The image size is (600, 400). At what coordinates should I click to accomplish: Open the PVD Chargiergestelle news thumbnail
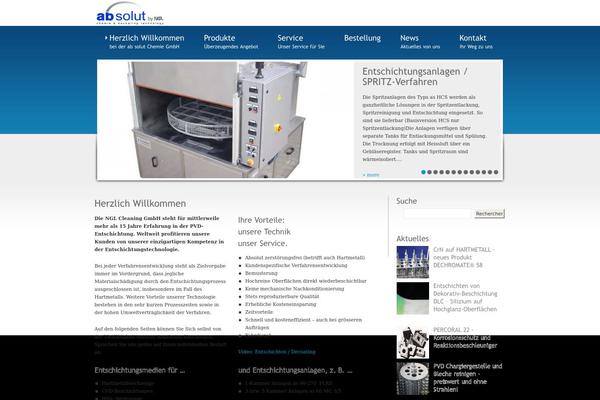(x=412, y=379)
